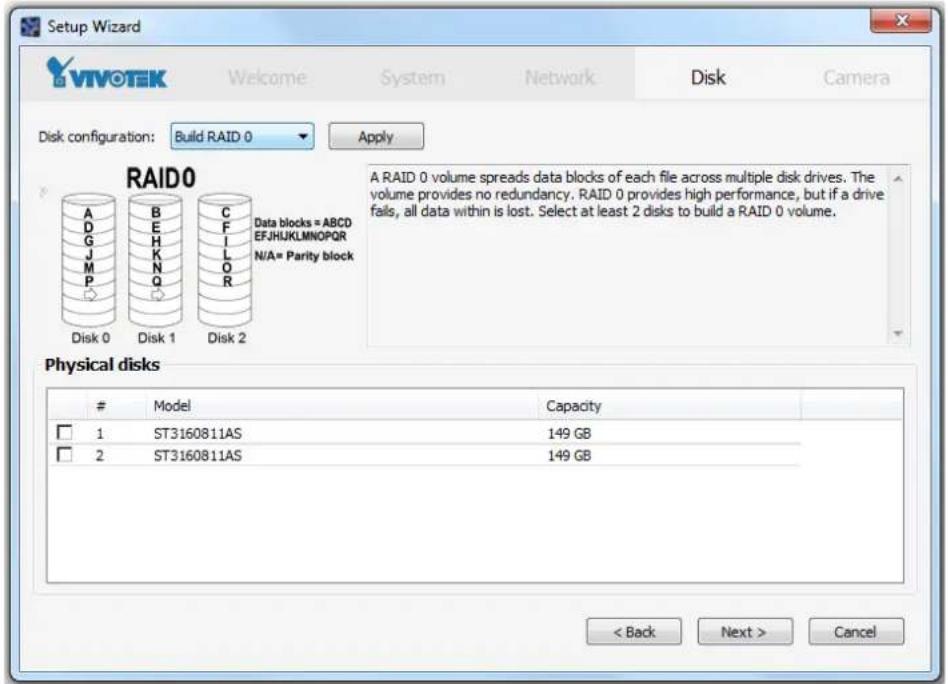This screenshot has height=684, width=948.
Task: Click the Disk configuration label
Action: [x=97, y=137]
